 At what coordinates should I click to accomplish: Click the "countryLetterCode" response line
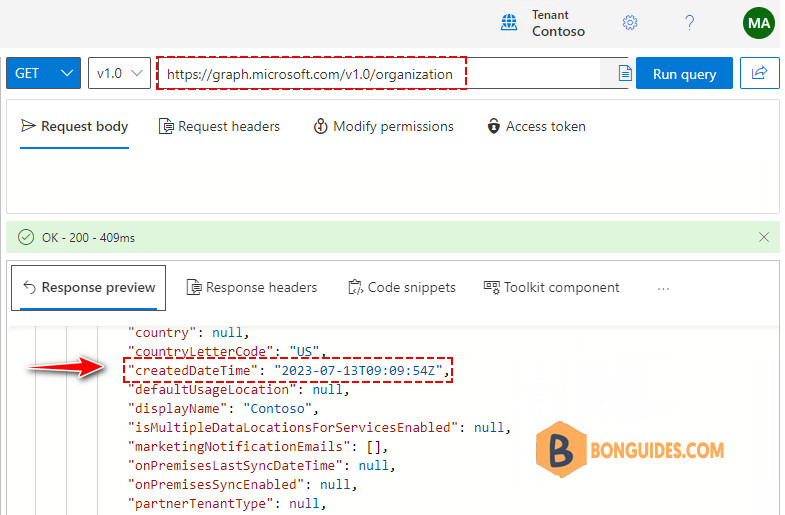click(227, 352)
